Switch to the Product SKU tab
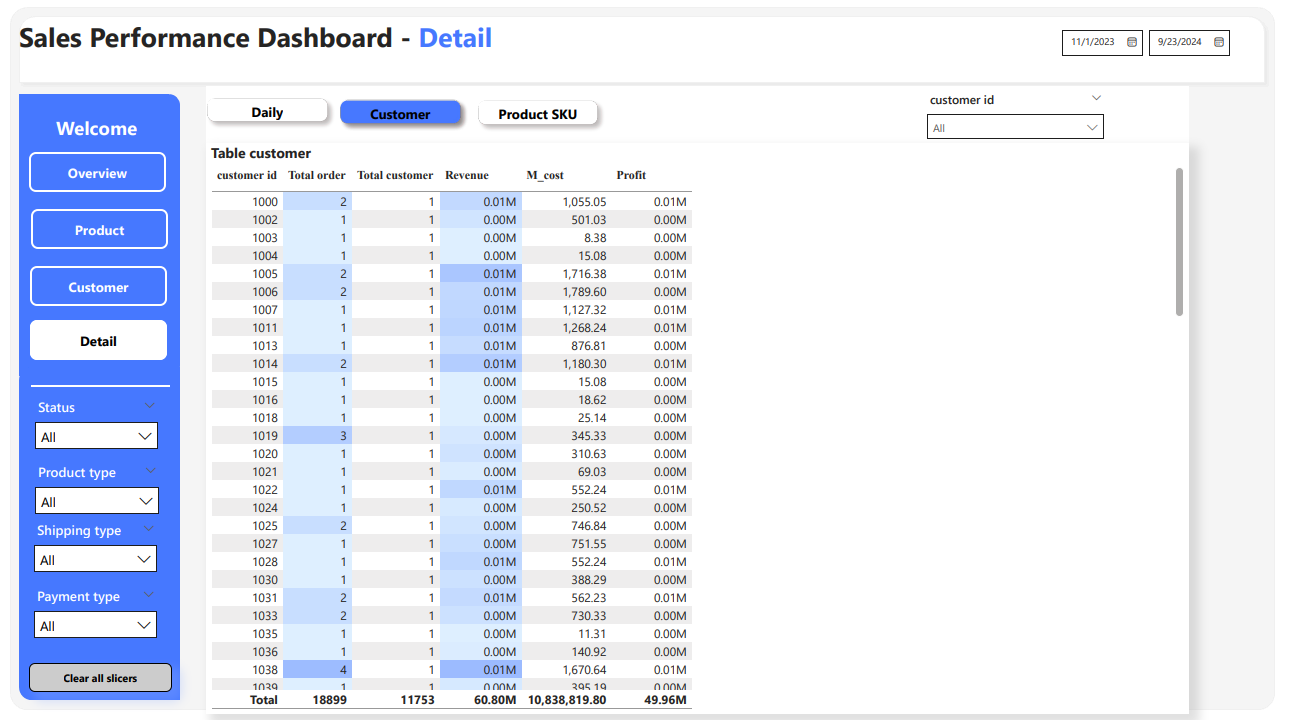Viewport: 1293px width, 726px height. pyautogui.click(x=537, y=114)
